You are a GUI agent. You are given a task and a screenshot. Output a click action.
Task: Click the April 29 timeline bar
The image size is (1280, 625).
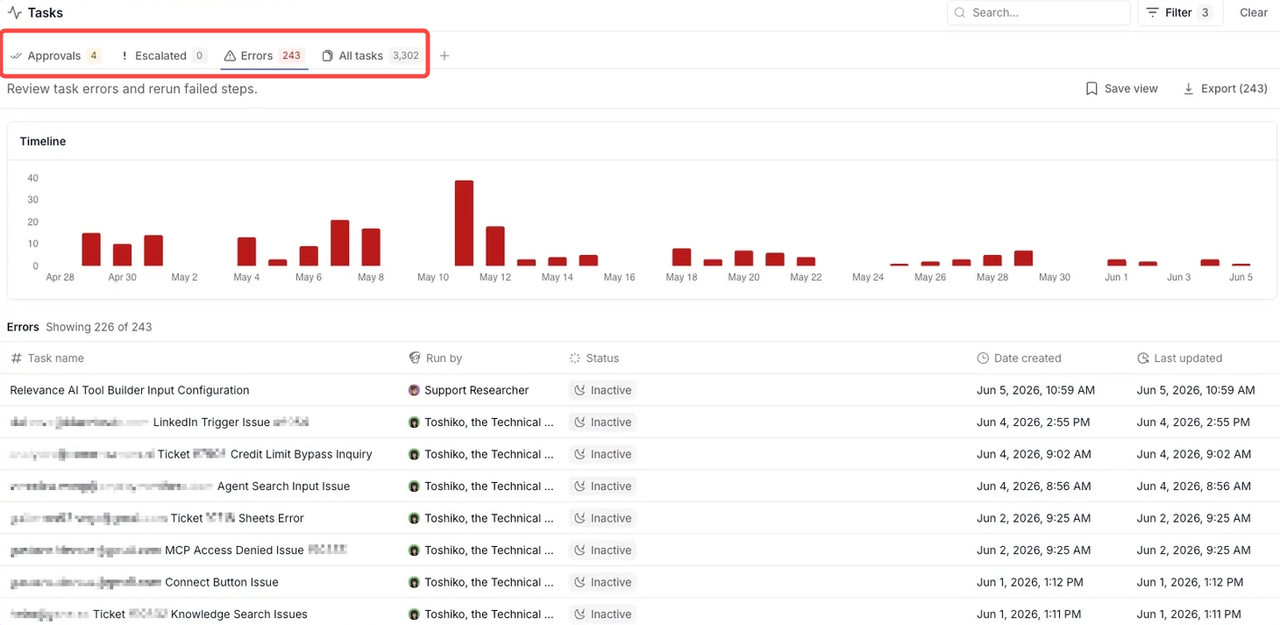[91, 250]
